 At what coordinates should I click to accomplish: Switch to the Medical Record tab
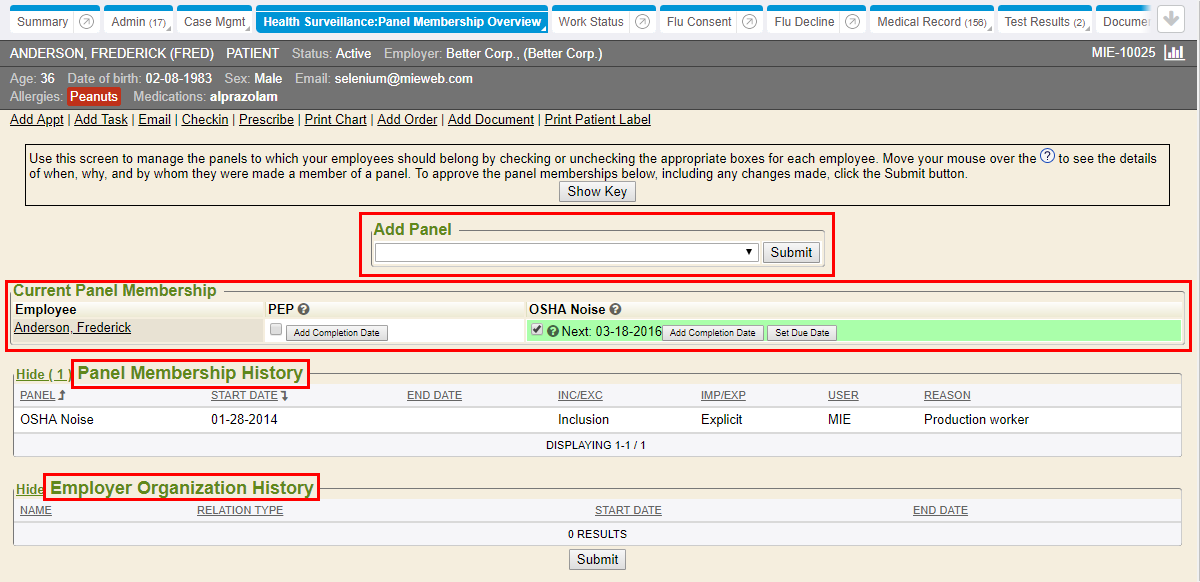point(918,22)
